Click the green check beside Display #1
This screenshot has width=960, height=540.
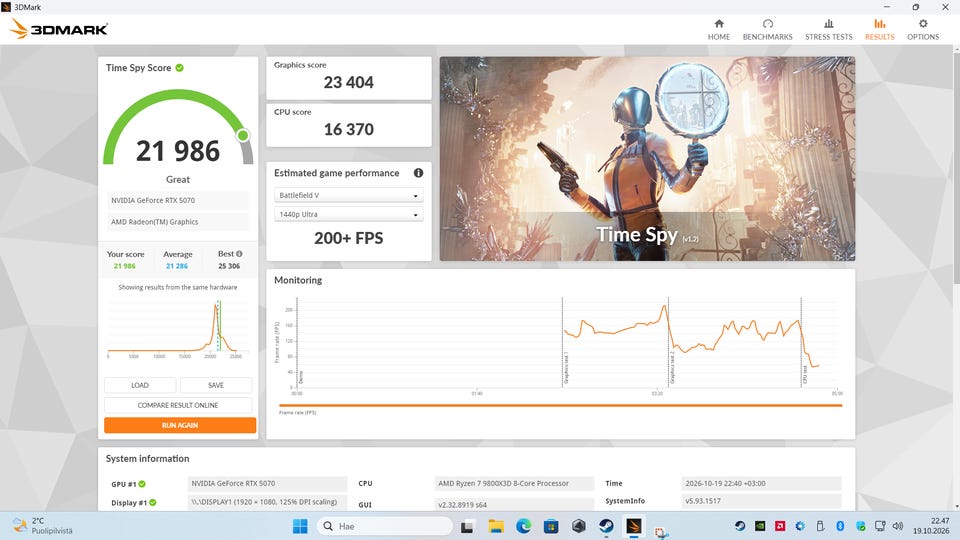[152, 503]
